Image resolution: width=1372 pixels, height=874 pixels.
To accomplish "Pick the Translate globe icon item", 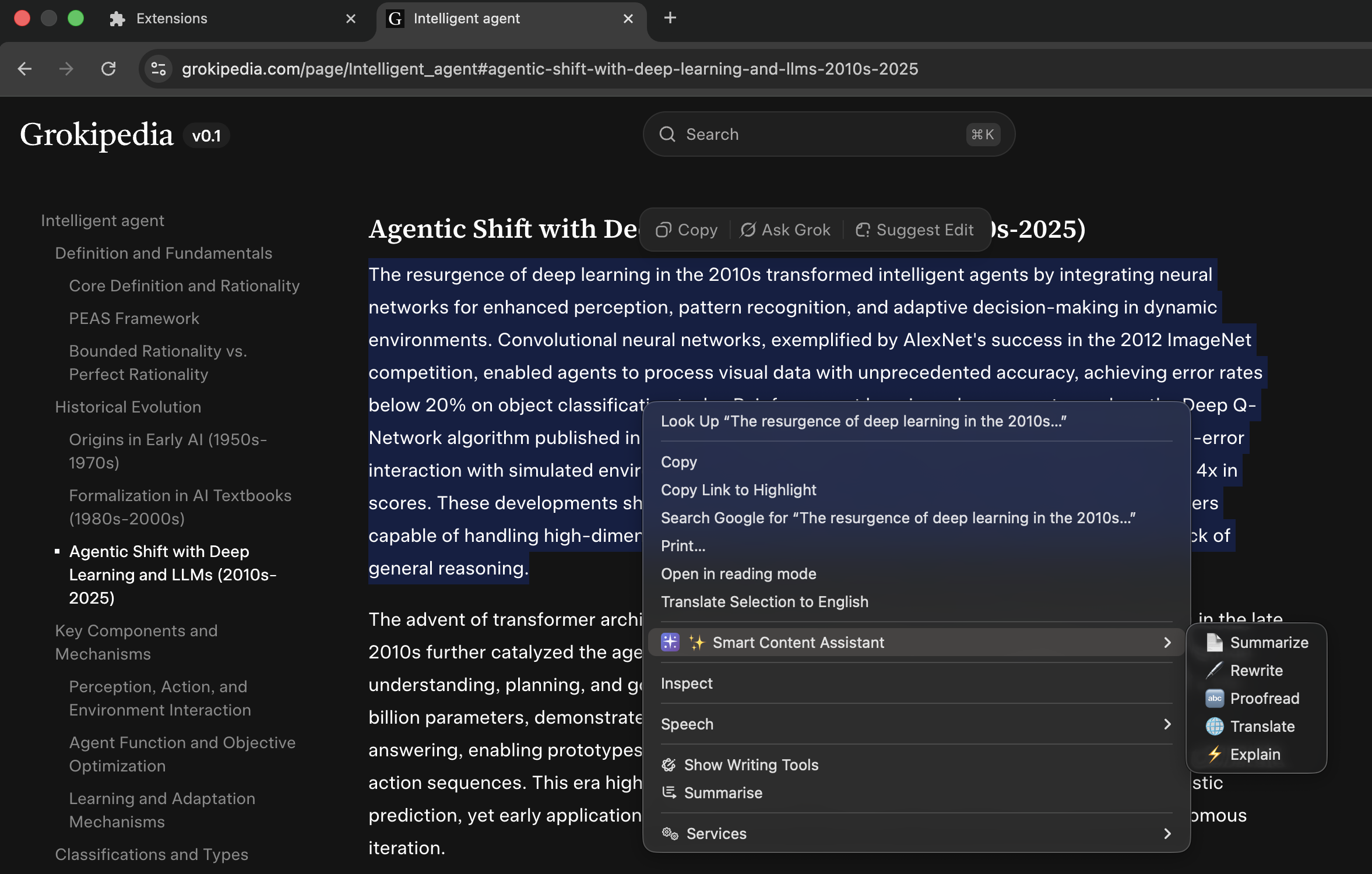I will (1214, 726).
